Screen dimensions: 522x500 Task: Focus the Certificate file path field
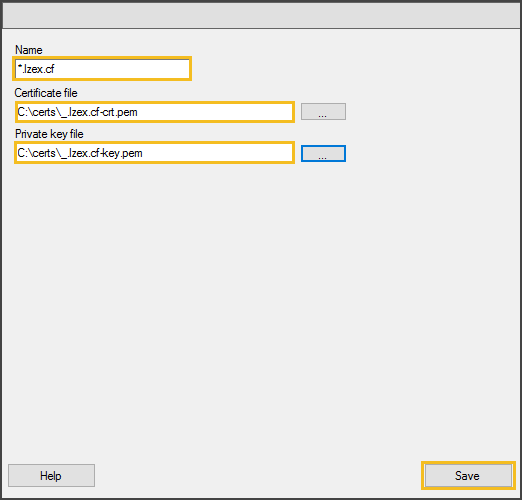tap(155, 112)
